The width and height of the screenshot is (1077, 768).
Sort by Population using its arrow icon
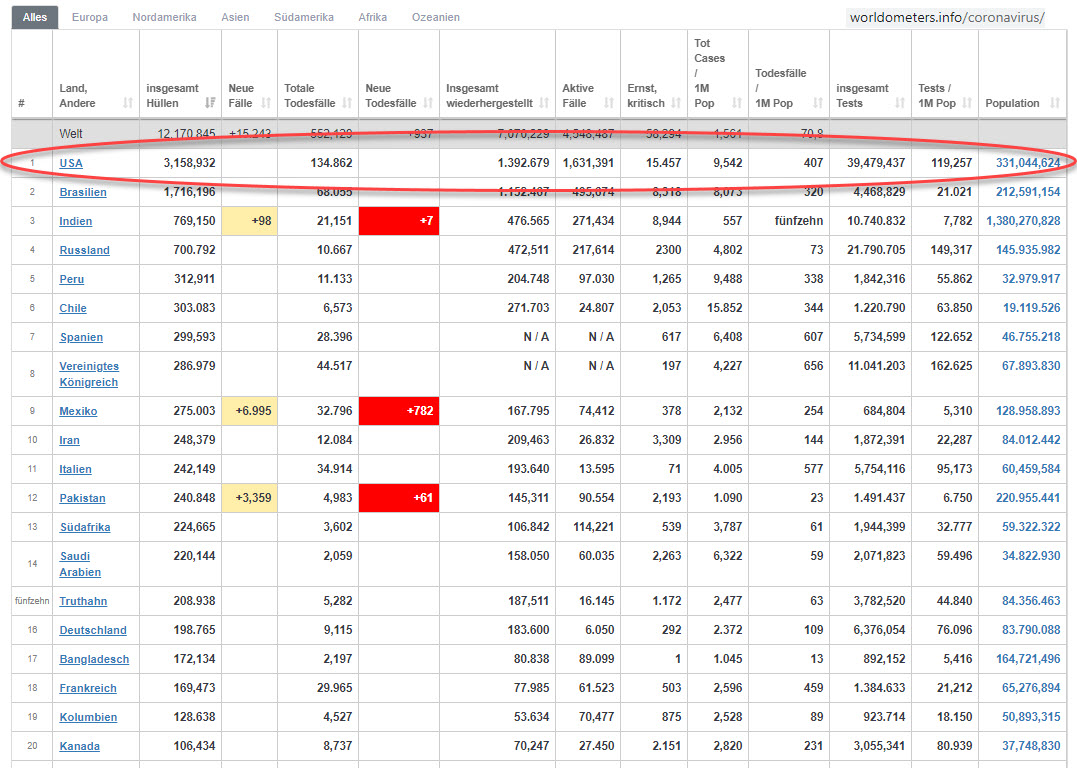(x=1055, y=103)
